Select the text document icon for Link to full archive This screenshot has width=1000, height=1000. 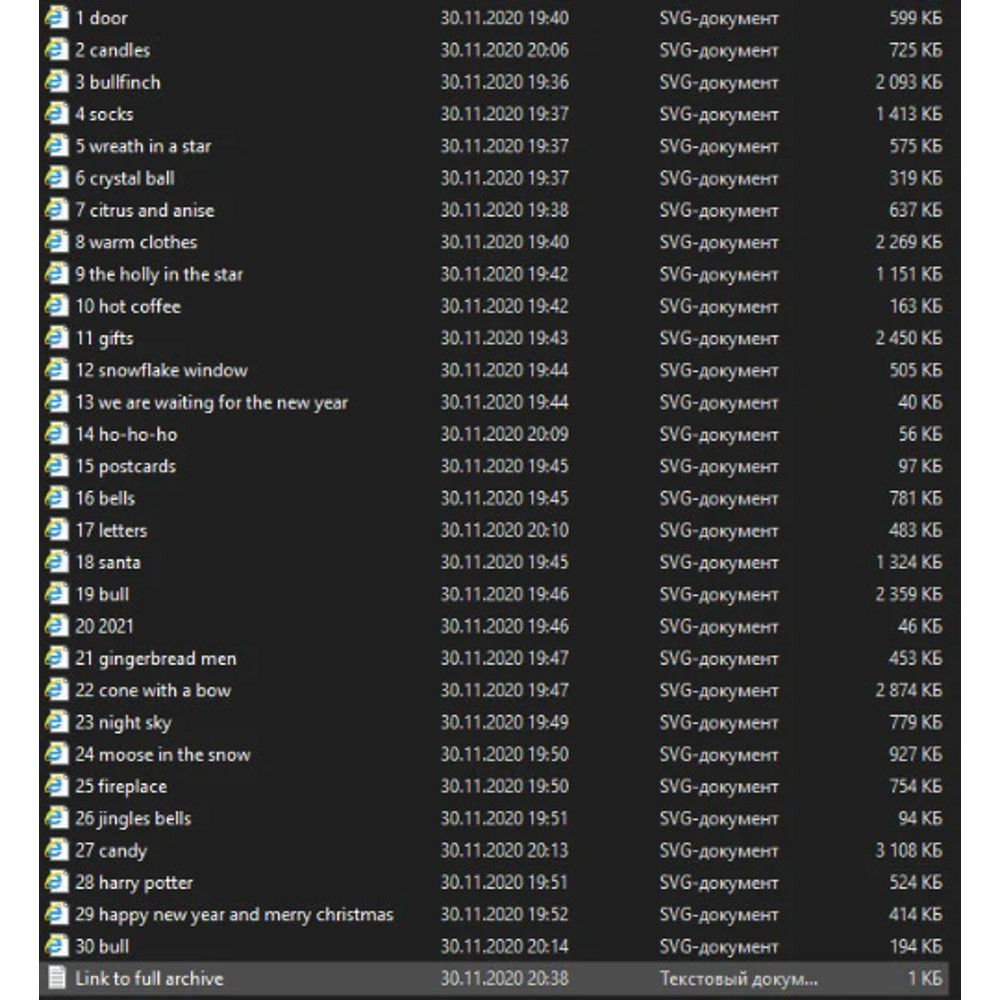coord(57,978)
